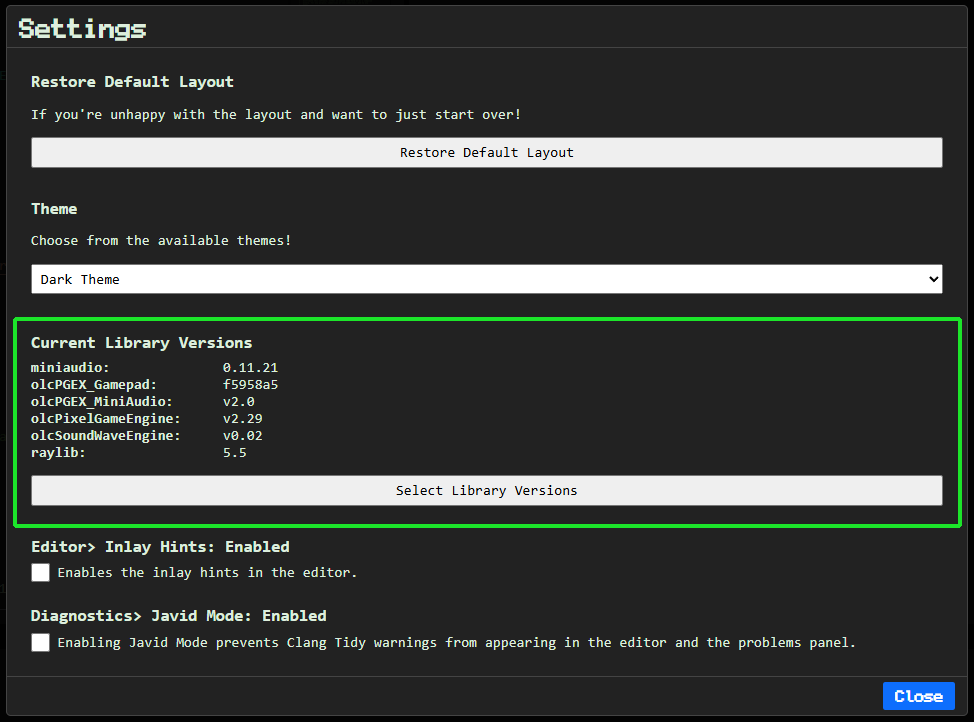974x722 pixels.
Task: Click the blue Close button
Action: pyautogui.click(x=918, y=696)
